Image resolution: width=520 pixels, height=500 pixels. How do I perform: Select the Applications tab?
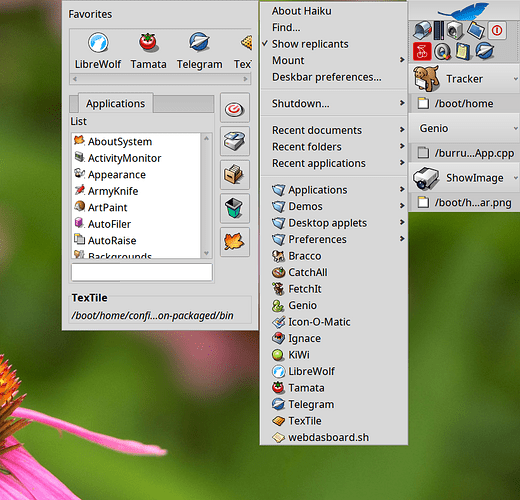[x=116, y=103]
